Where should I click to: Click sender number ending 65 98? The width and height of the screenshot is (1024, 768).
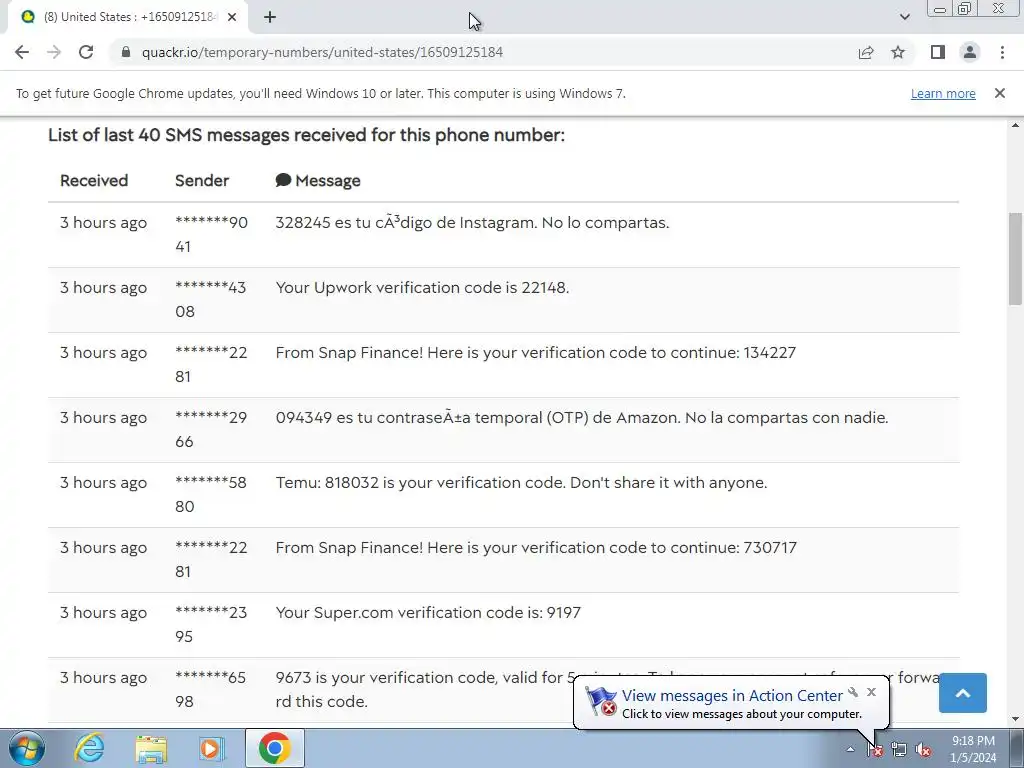pos(210,689)
